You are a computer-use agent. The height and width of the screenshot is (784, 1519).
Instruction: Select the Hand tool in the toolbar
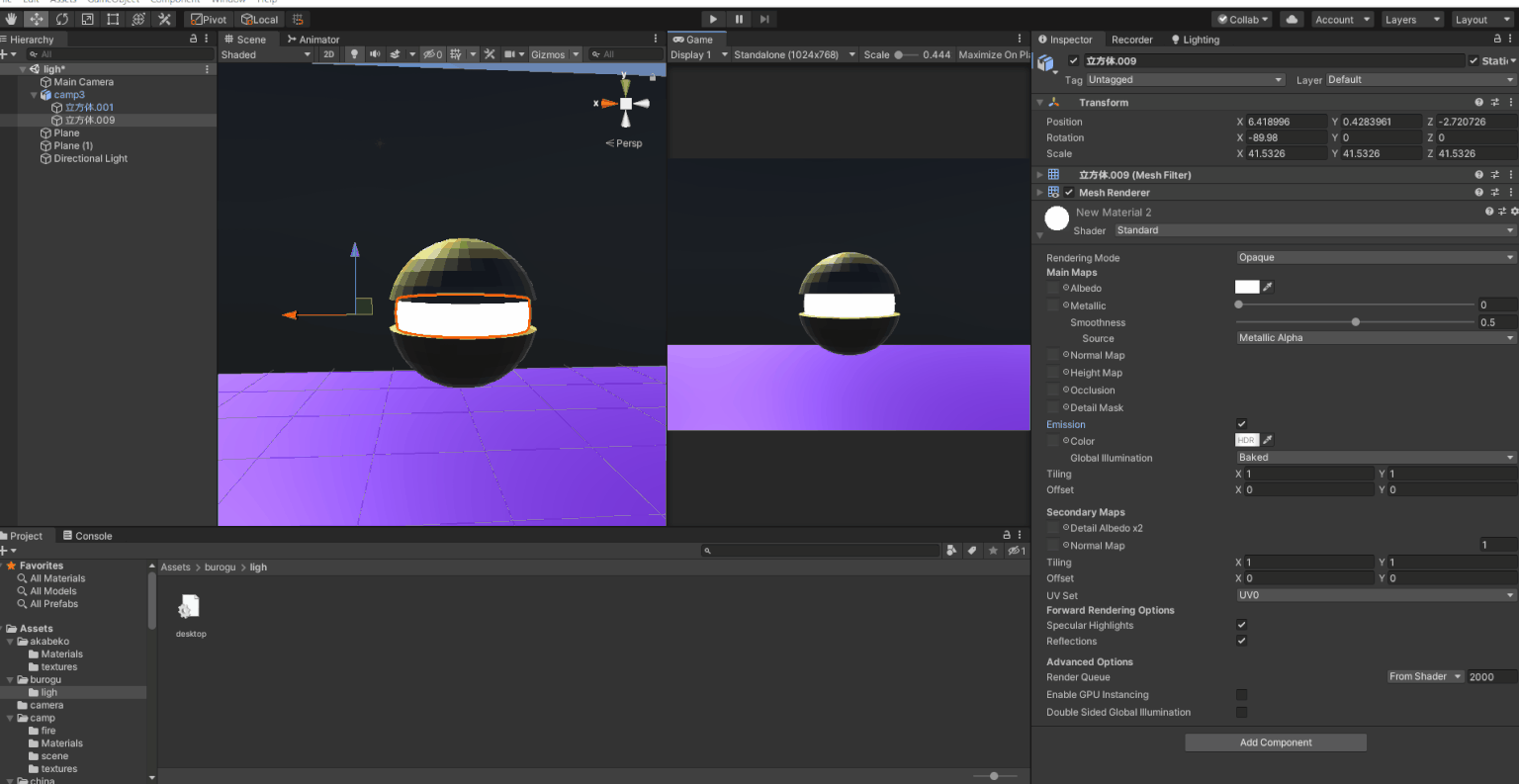pyautogui.click(x=11, y=19)
